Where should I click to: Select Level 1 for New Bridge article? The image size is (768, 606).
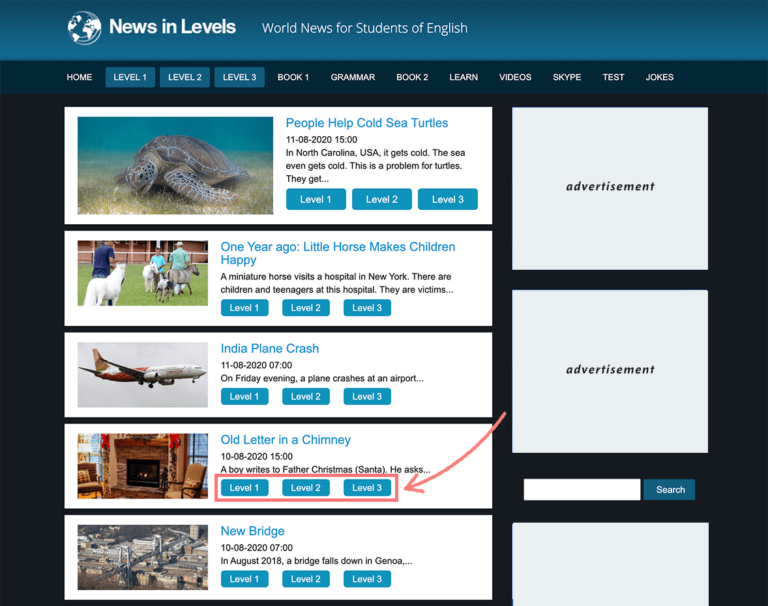[244, 579]
